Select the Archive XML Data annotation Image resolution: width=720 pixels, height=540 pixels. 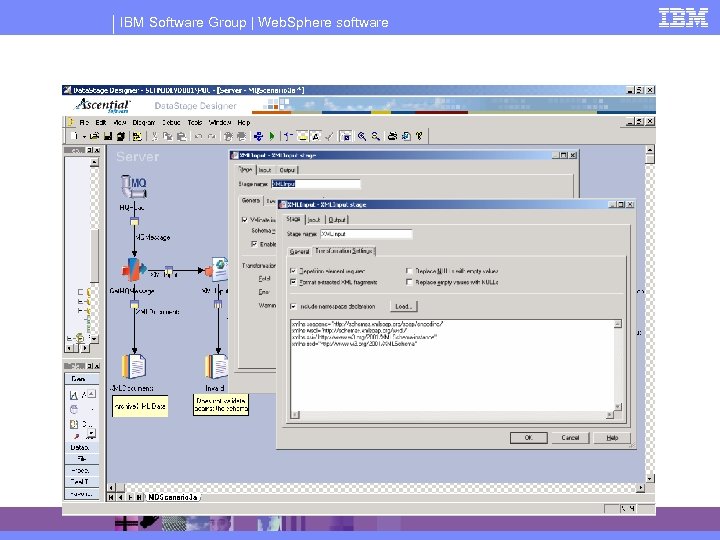[140, 406]
